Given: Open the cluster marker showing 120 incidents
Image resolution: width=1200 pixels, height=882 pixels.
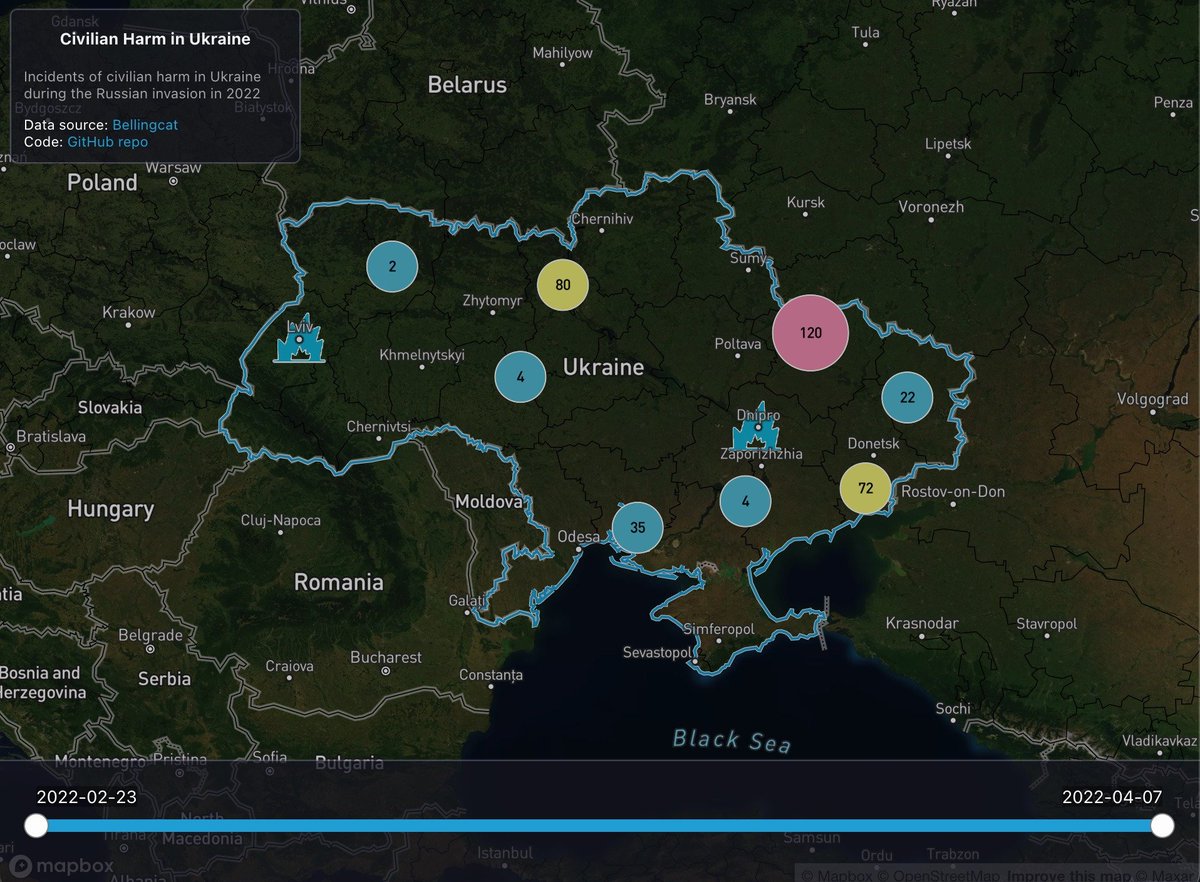Looking at the screenshot, I should 810,333.
